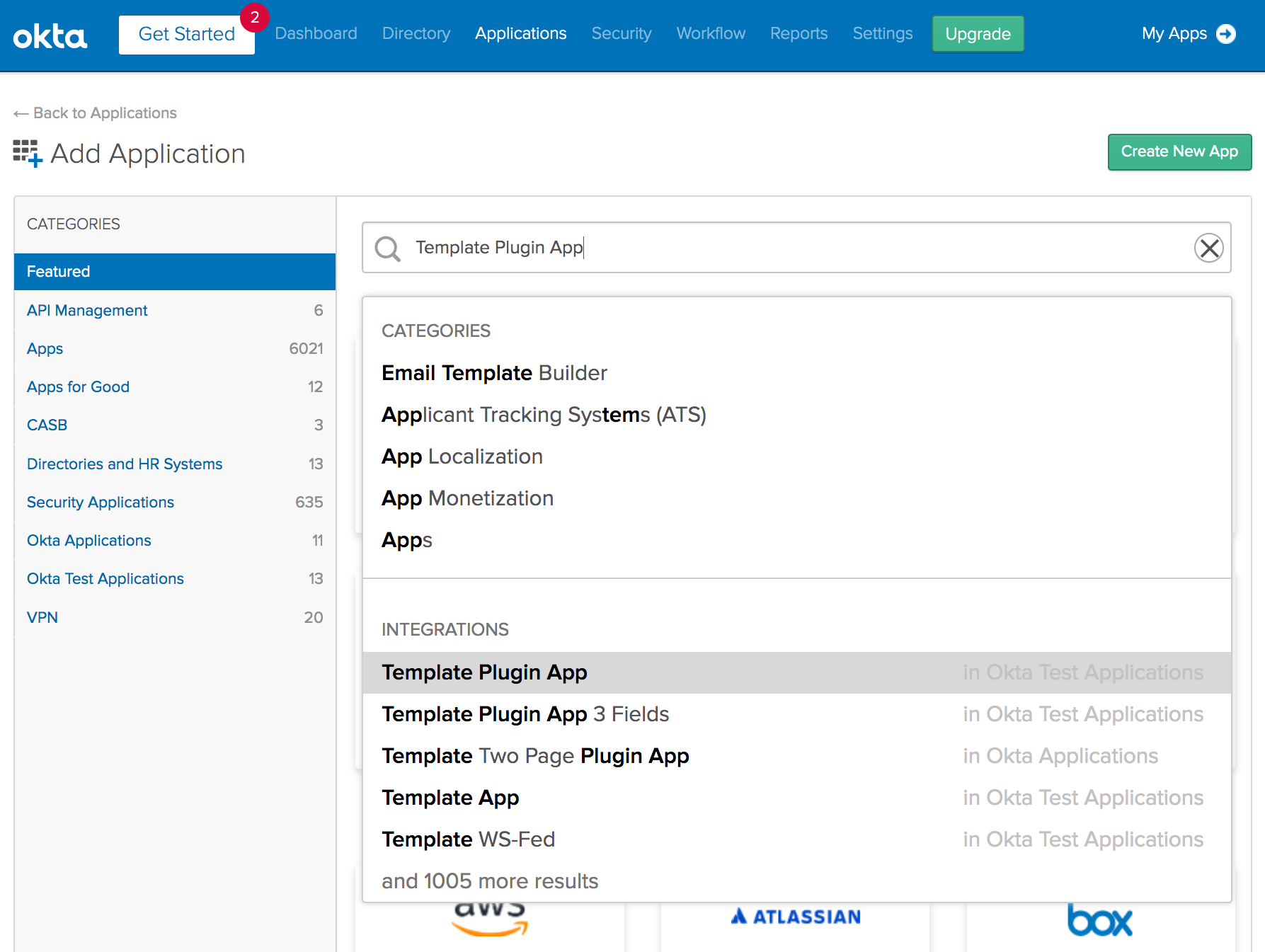Select the Apps category in sidebar
Image resolution: width=1265 pixels, height=952 pixels.
point(175,348)
